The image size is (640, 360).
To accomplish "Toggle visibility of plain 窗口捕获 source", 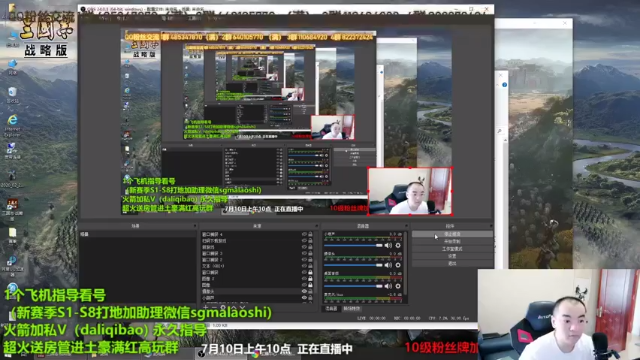I will 304,272.
